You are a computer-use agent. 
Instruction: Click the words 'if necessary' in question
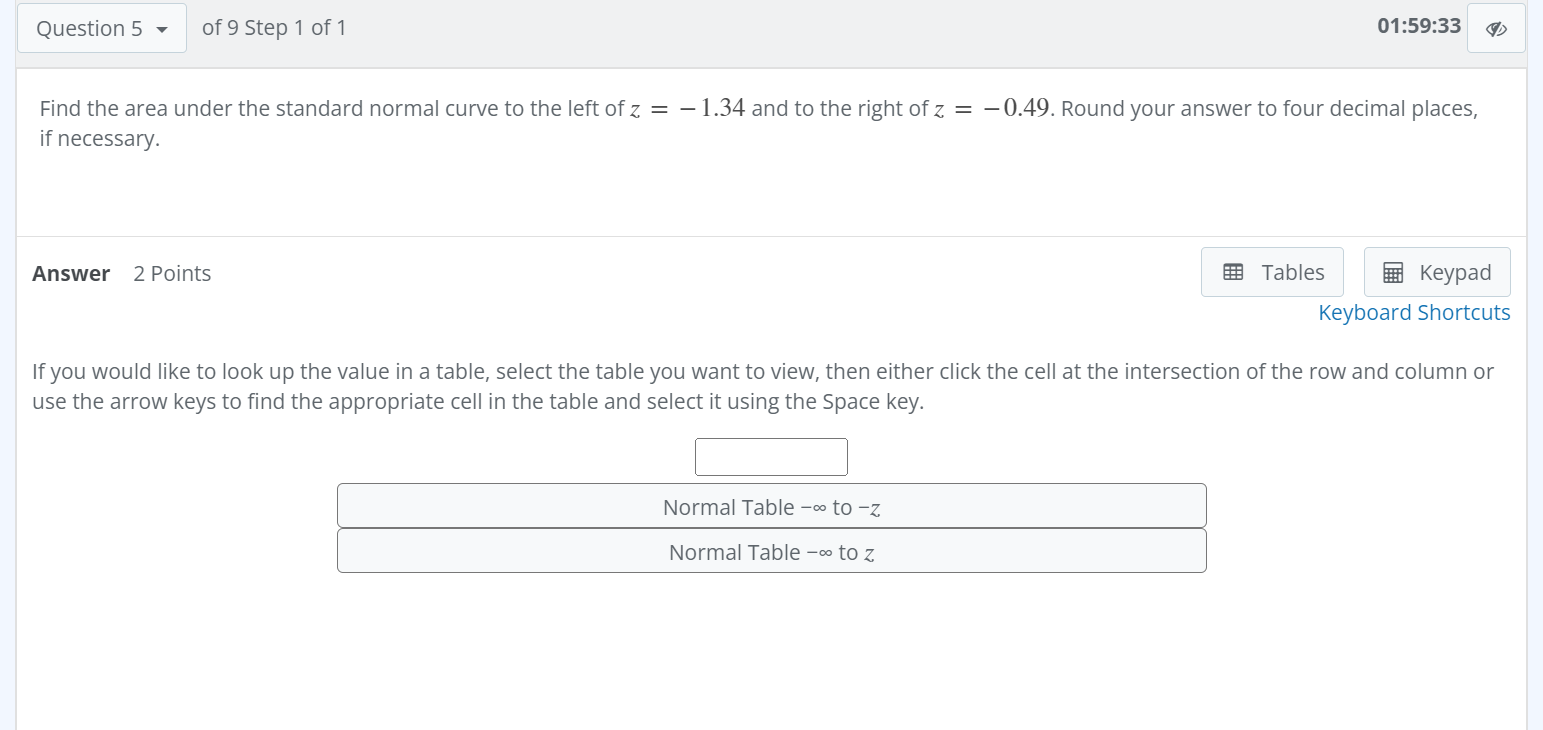pos(99,139)
